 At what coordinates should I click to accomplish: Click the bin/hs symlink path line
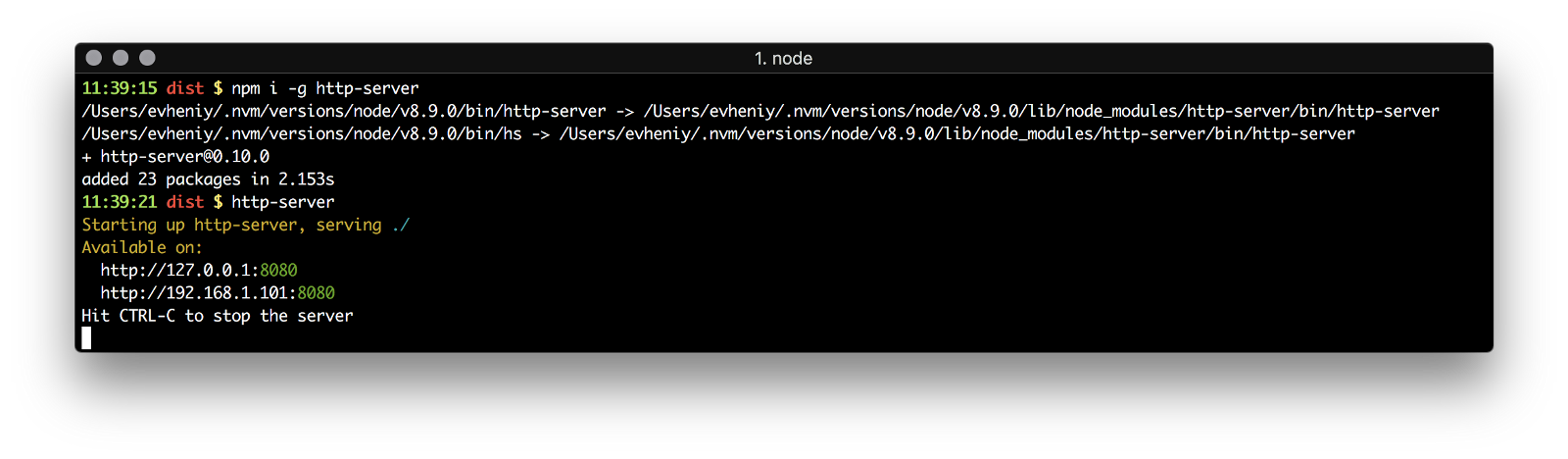[717, 134]
